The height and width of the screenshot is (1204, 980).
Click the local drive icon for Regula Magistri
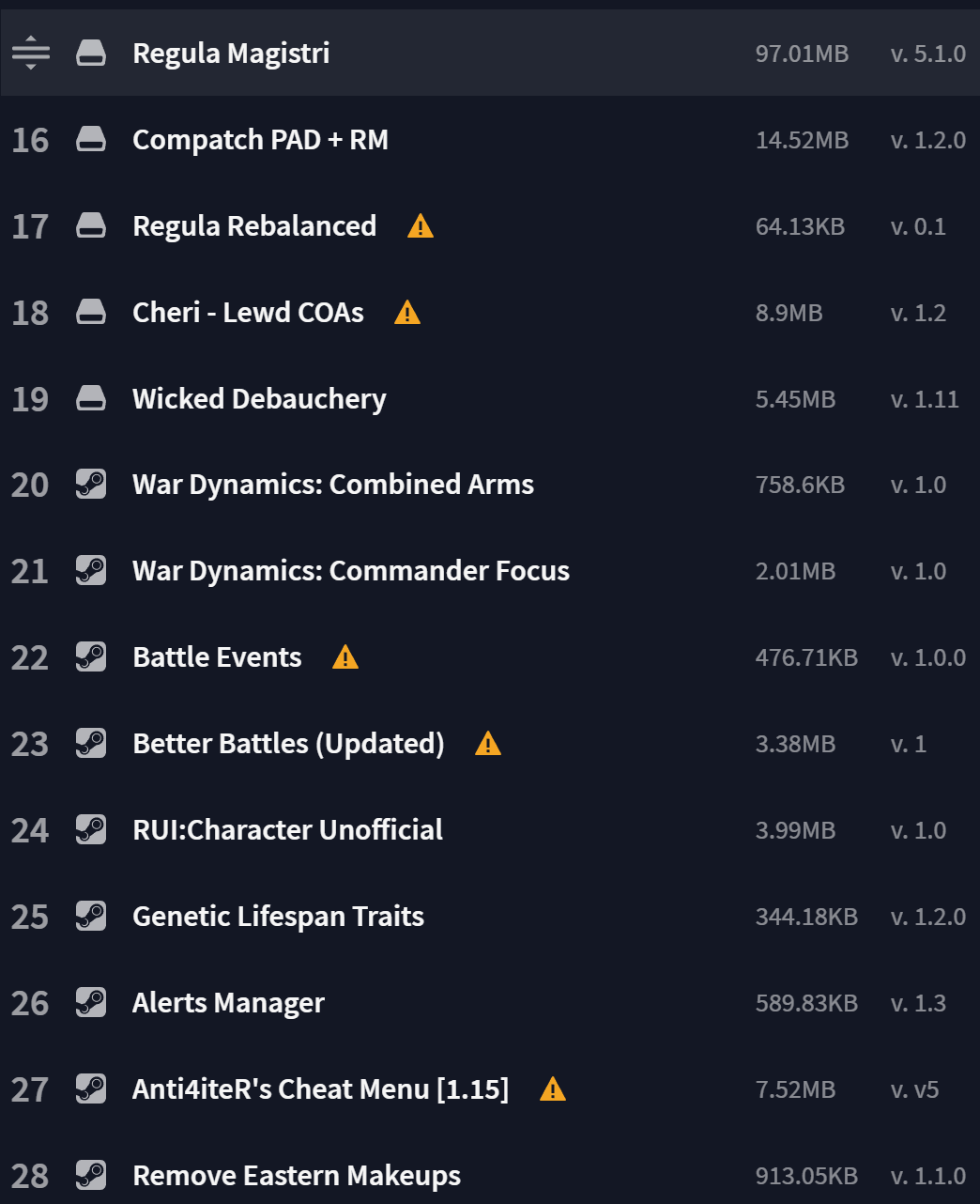point(91,53)
